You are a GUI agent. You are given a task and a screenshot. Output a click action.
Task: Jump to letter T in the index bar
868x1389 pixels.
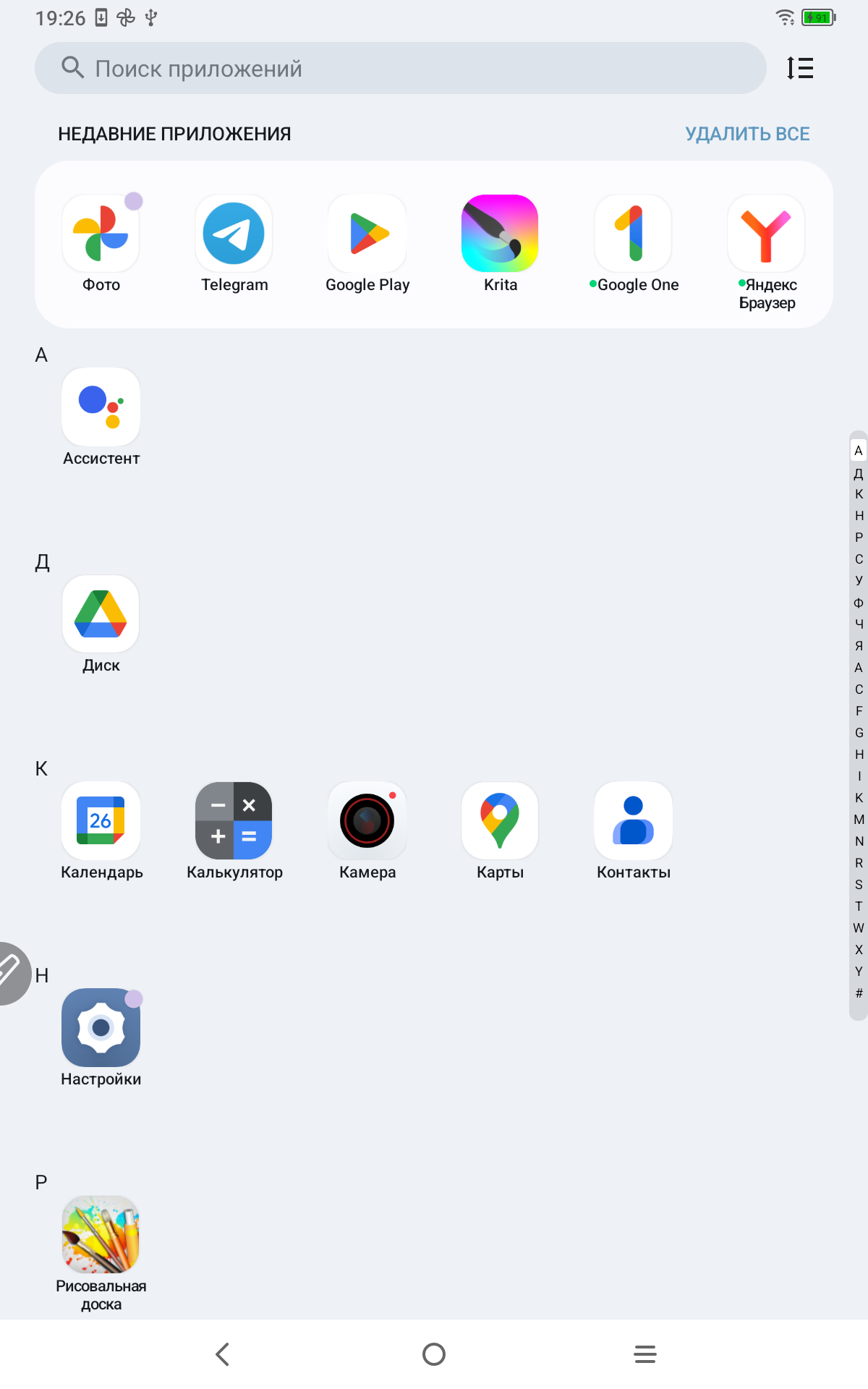coord(859,906)
